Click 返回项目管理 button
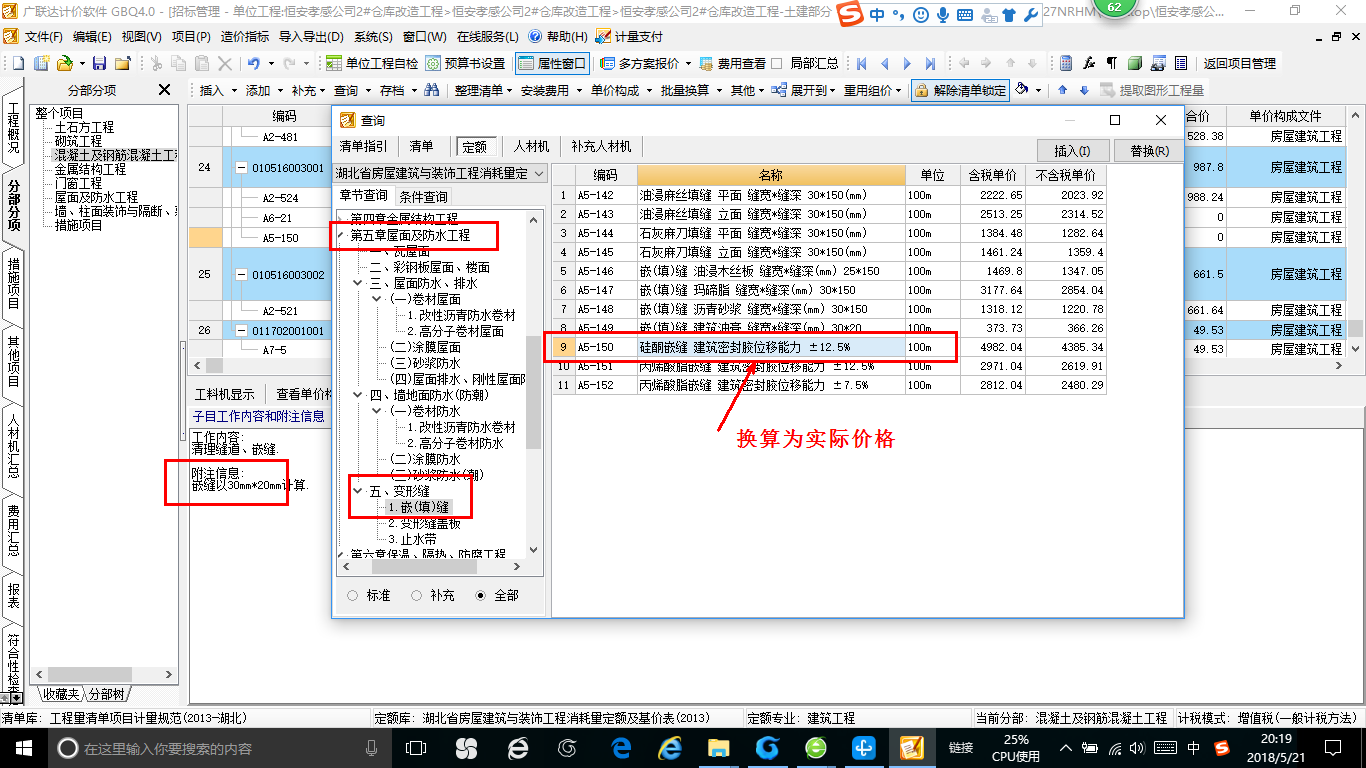This screenshot has width=1366, height=768. (1239, 63)
